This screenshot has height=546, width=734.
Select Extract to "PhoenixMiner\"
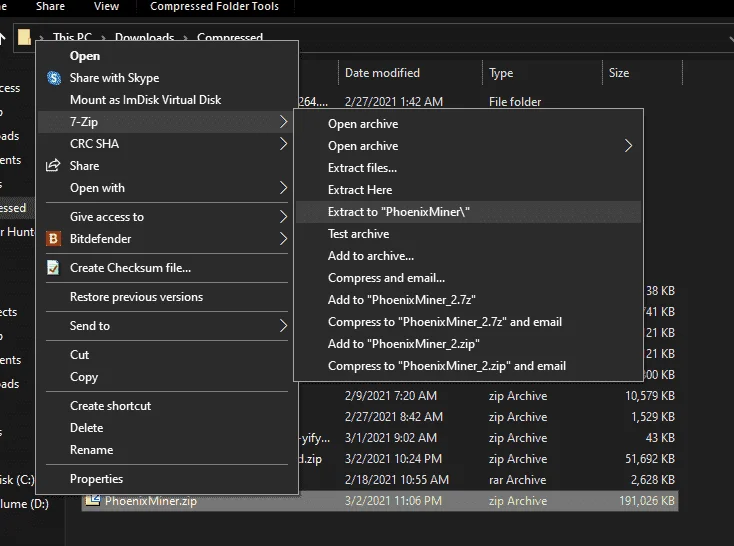pos(469,212)
